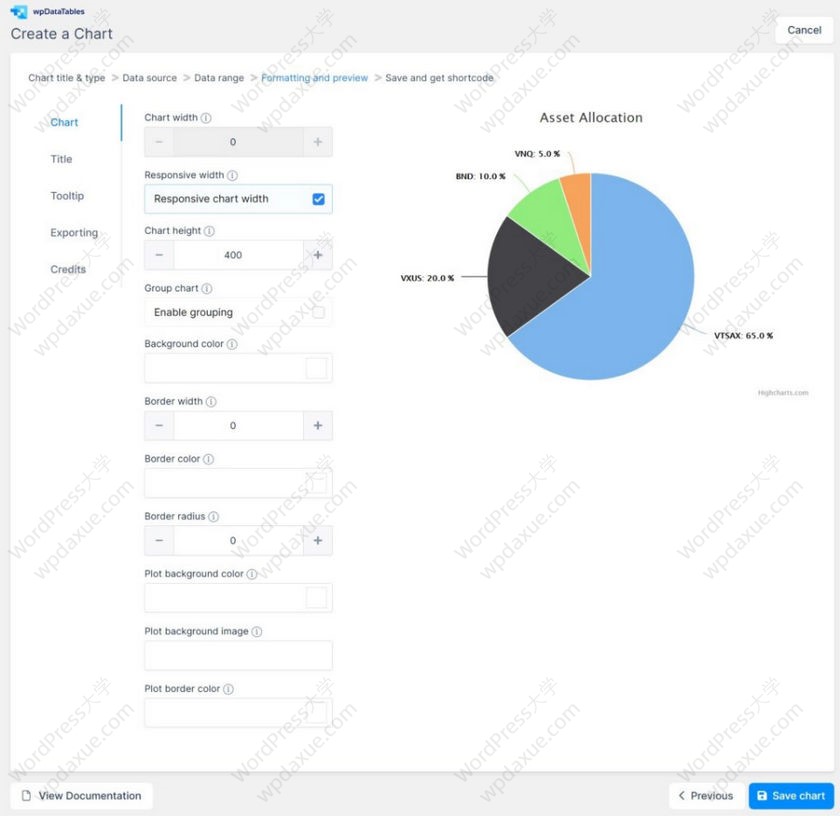Open Chart width info tooltip icon
This screenshot has width=840, height=816.
pyautogui.click(x=206, y=118)
